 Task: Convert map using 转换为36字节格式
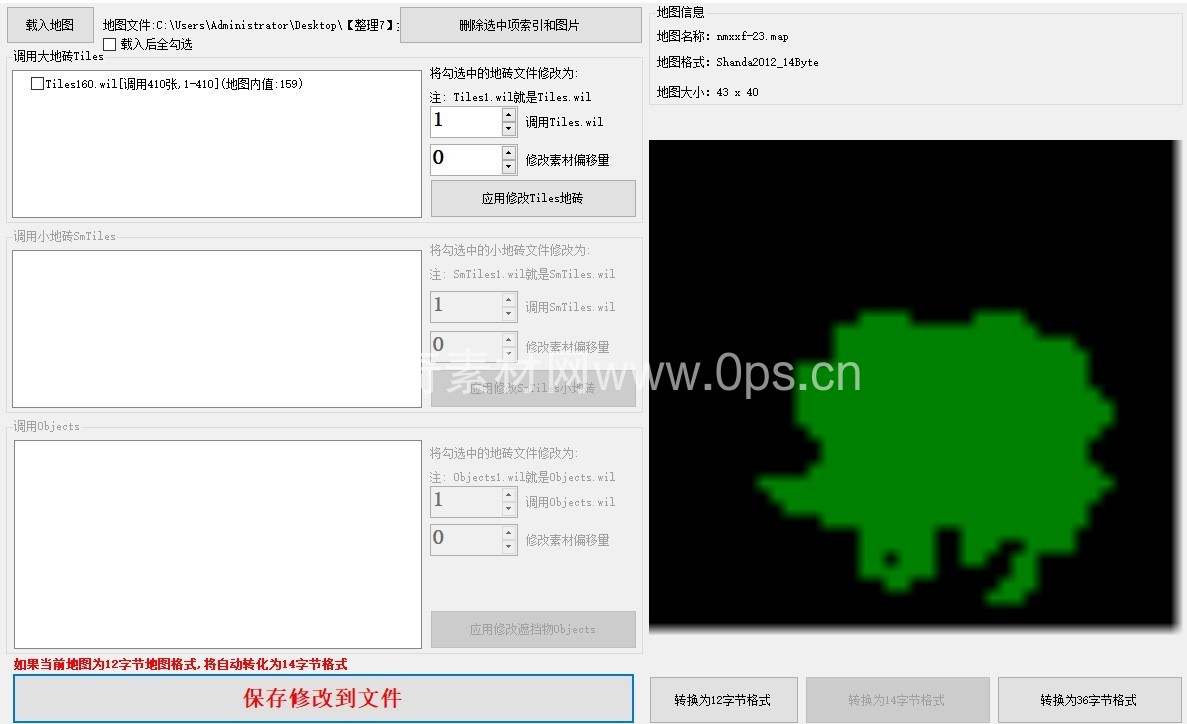(1089, 700)
